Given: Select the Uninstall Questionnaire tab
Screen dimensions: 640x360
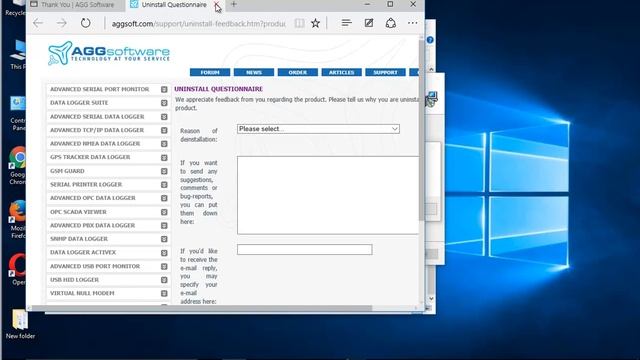Looking at the screenshot, I should tap(173, 5).
